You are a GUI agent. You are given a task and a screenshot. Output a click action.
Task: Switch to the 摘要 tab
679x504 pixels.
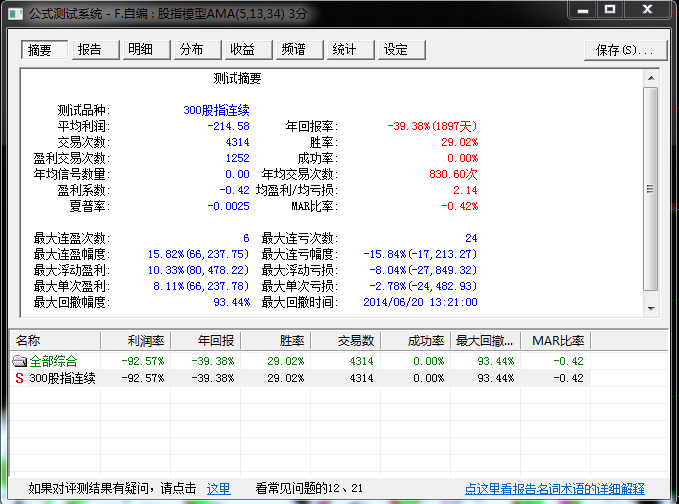pyautogui.click(x=44, y=50)
